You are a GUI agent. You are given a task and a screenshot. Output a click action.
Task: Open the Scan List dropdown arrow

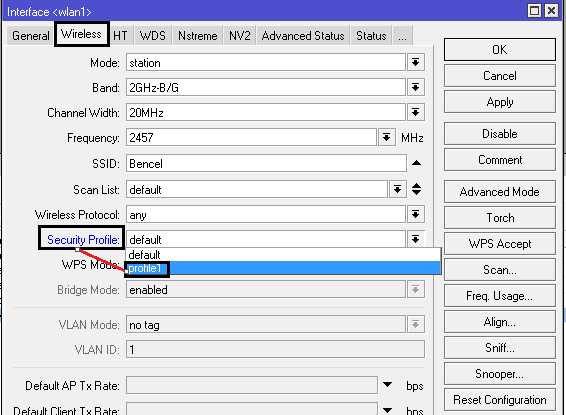click(397, 189)
